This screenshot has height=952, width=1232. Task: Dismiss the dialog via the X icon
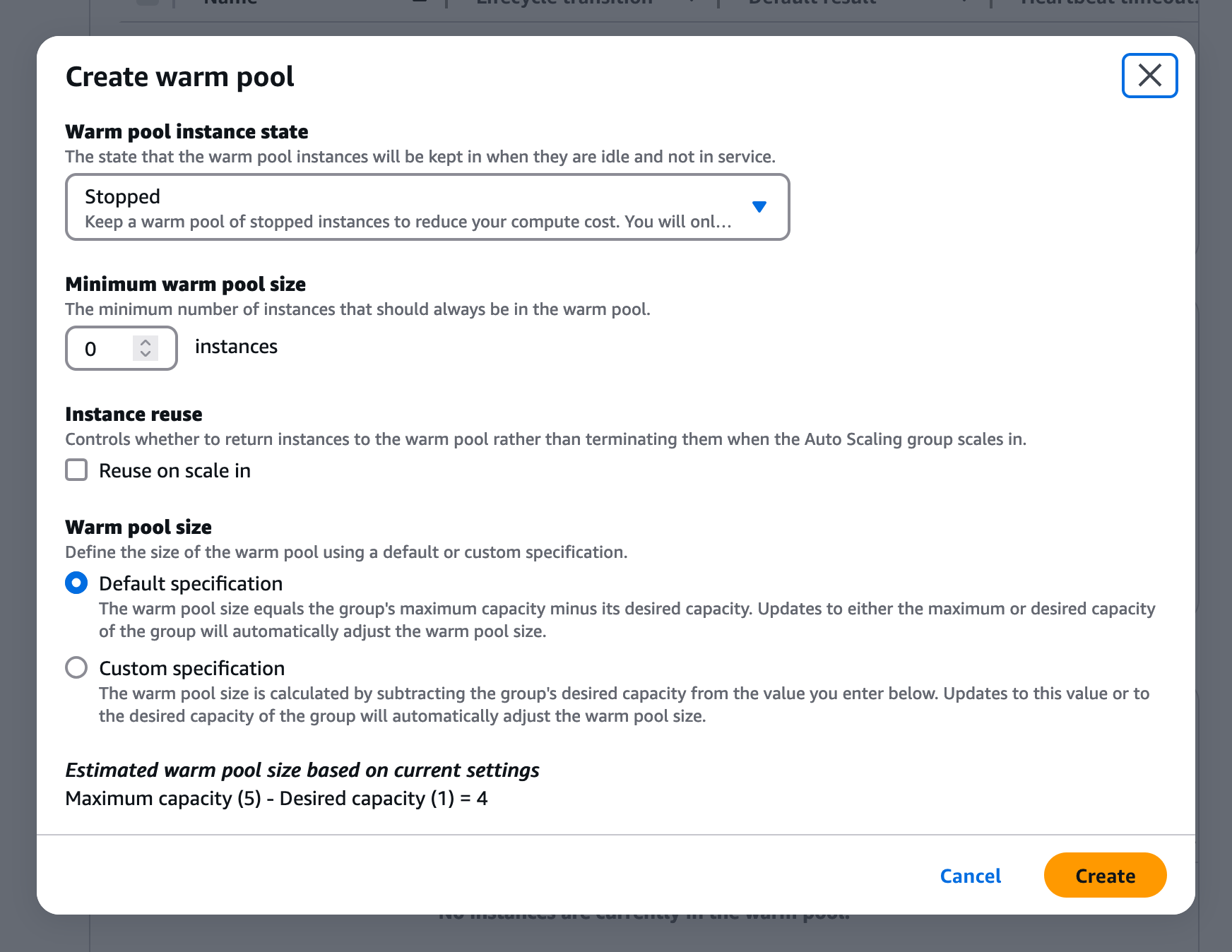pos(1149,76)
